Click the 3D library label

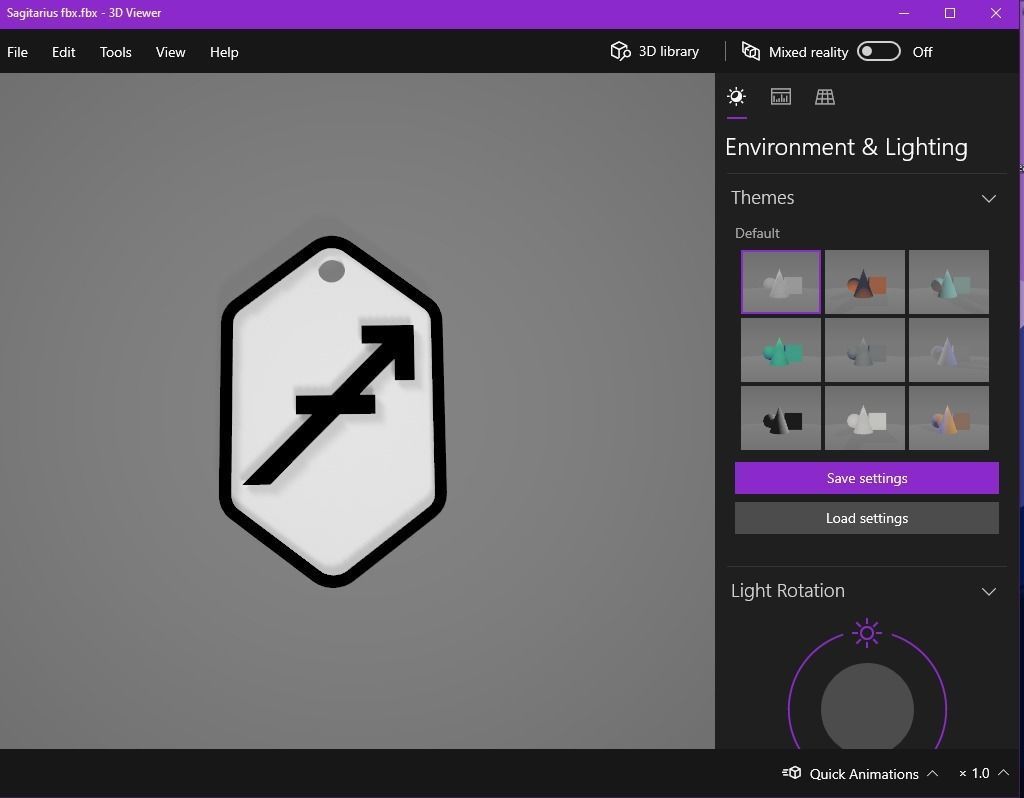669,51
